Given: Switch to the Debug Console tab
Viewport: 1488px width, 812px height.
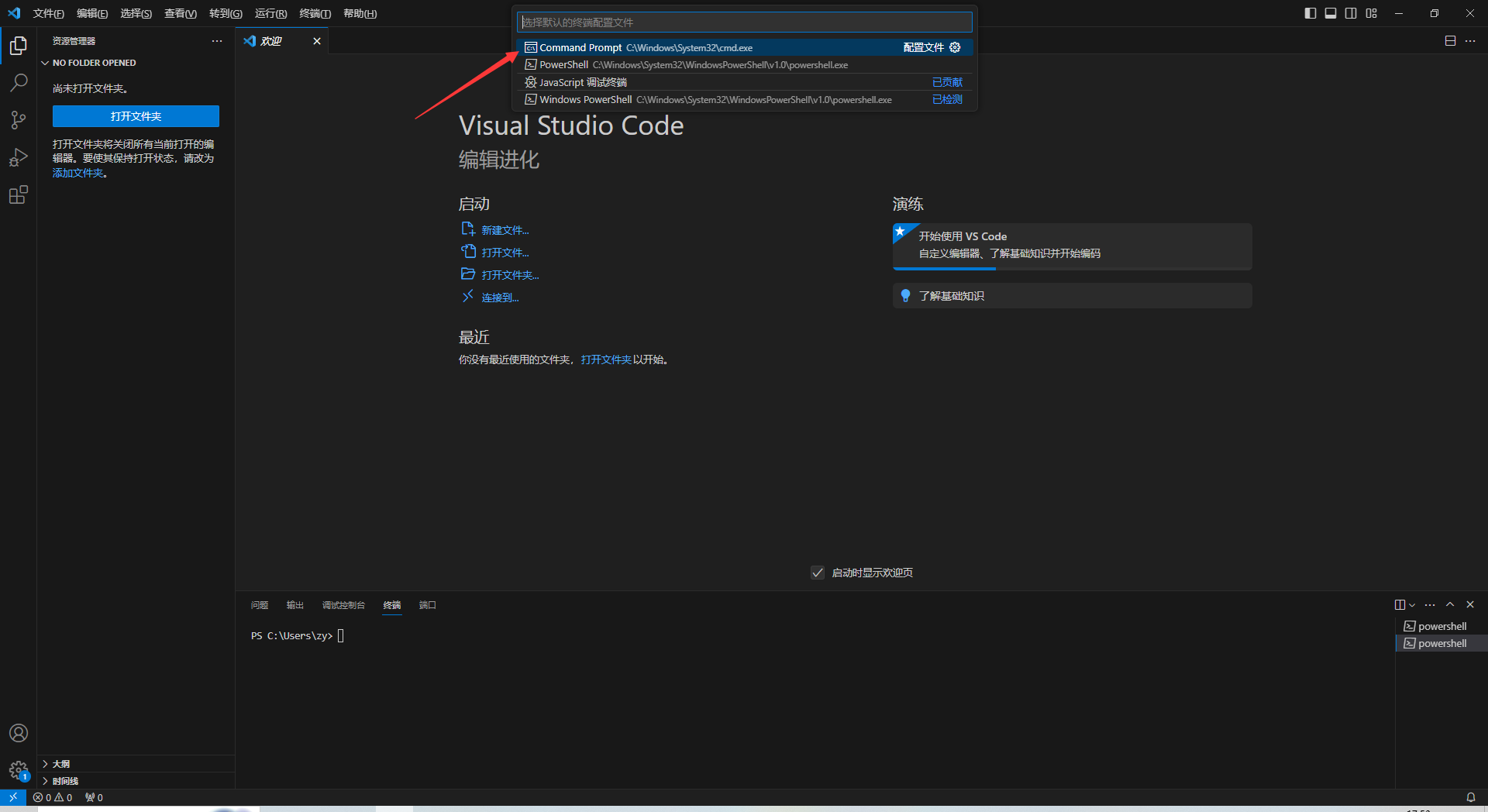Looking at the screenshot, I should click(x=343, y=605).
